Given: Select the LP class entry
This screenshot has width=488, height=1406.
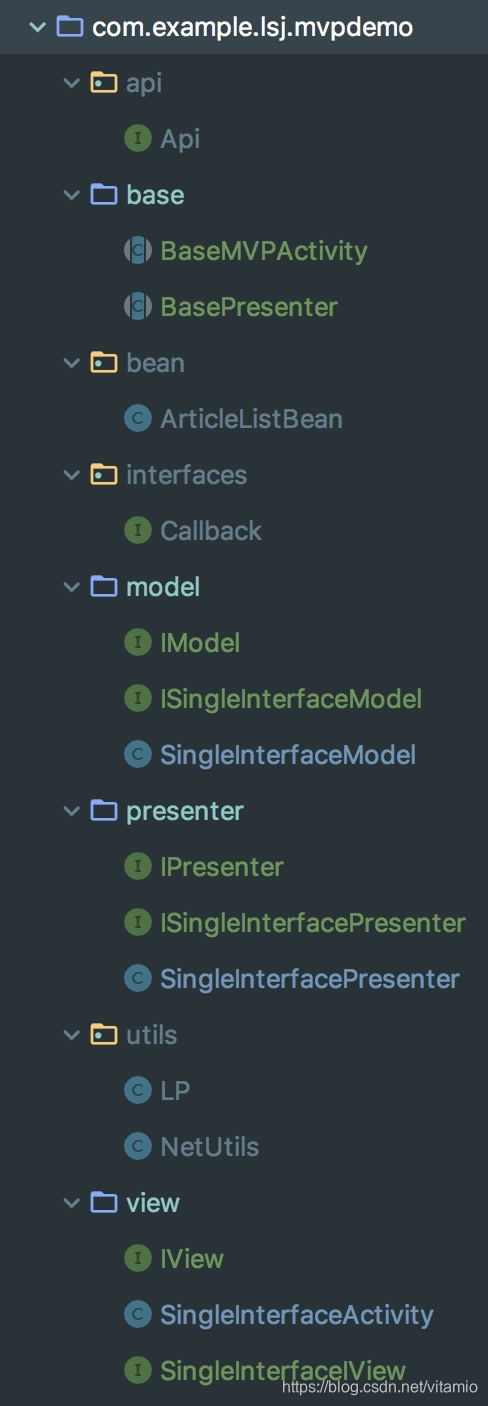Looking at the screenshot, I should [x=175, y=1090].
